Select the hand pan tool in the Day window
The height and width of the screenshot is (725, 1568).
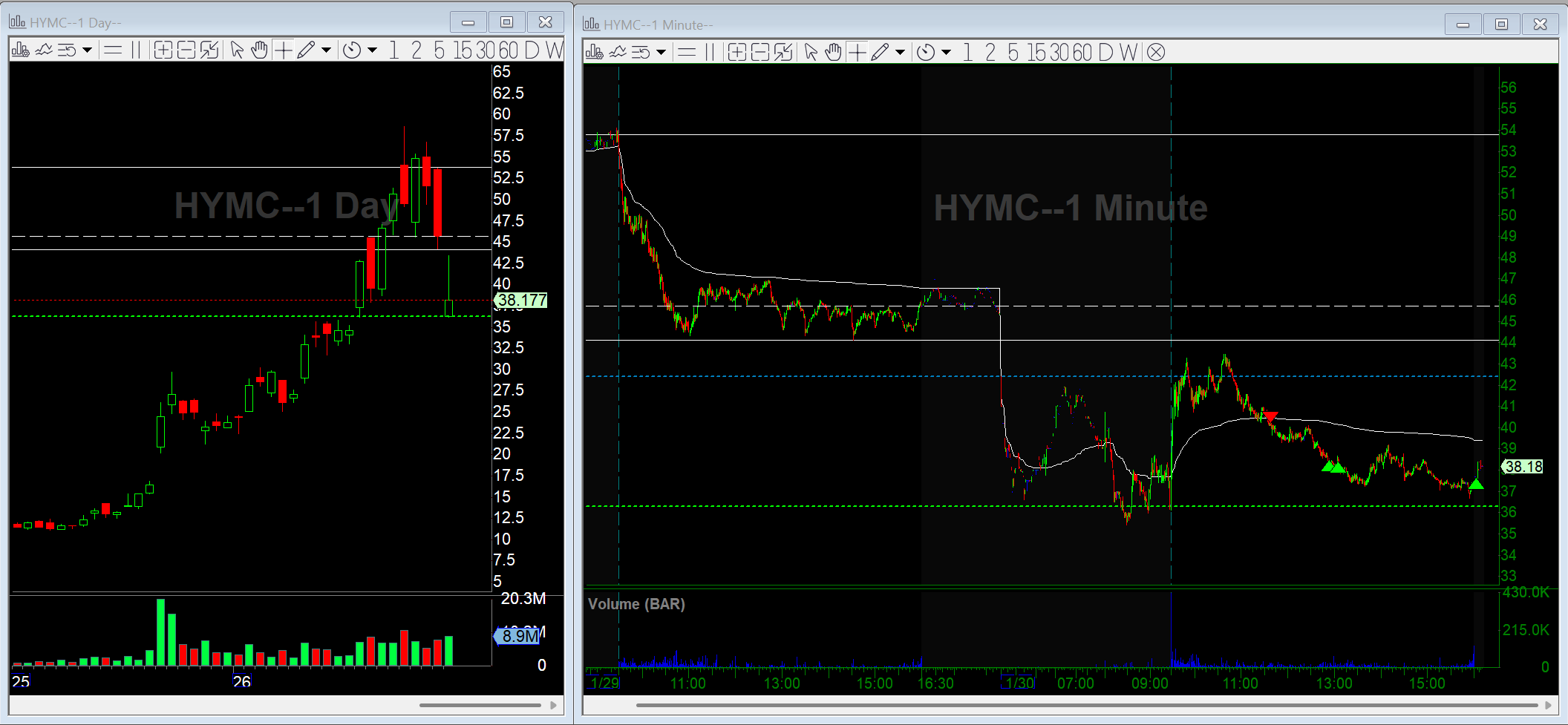259,50
